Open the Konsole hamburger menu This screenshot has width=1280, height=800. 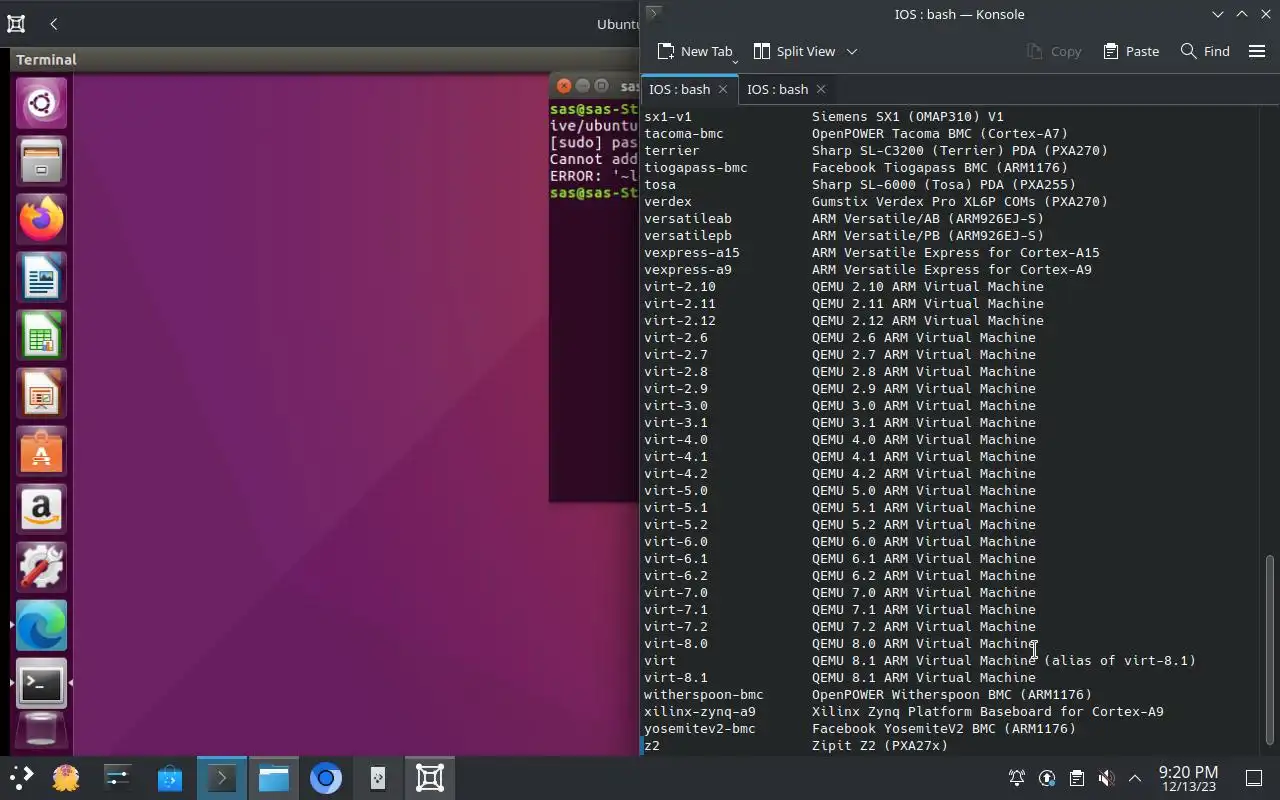pyautogui.click(x=1257, y=51)
